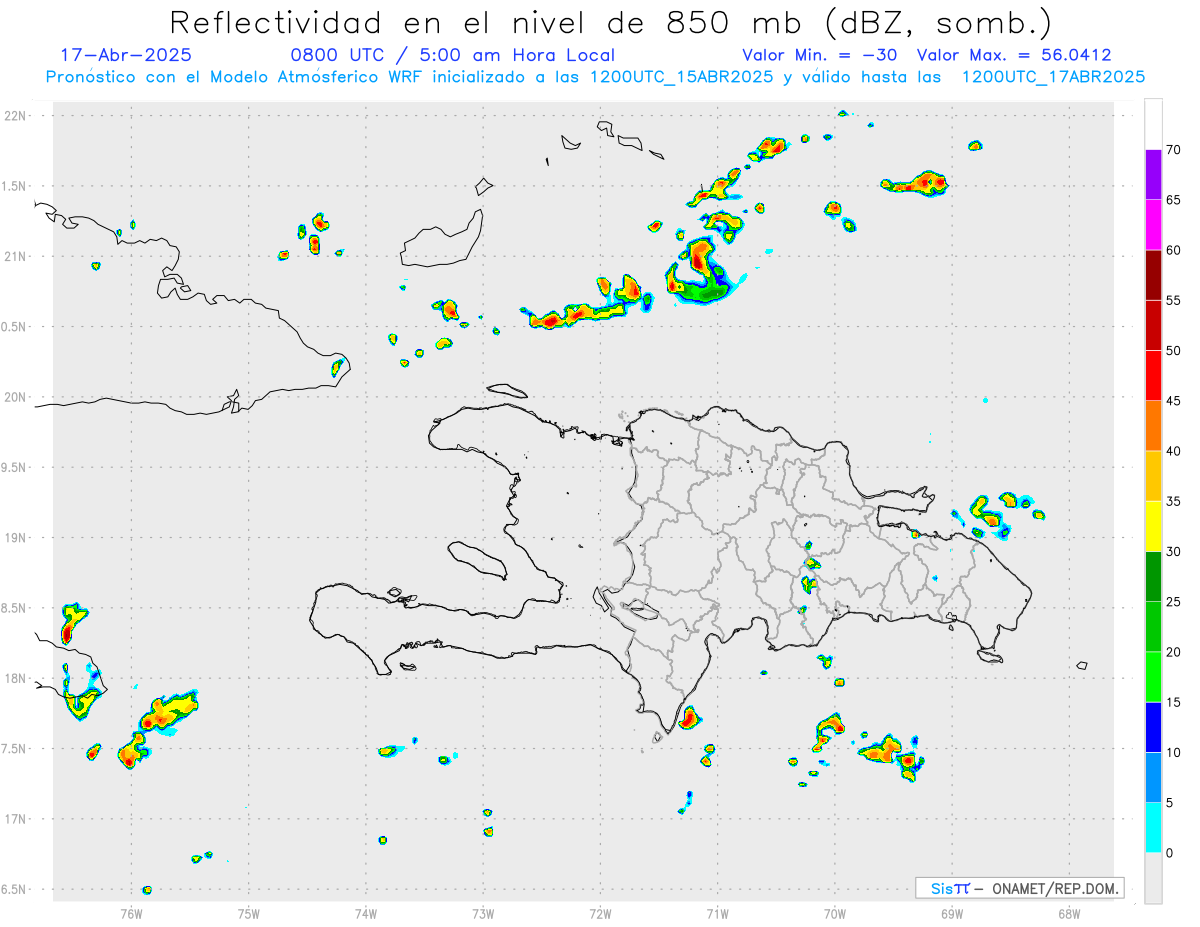This screenshot has height=927, width=1200.
Task: Click the white above-70 legend segment
Action: [1153, 125]
